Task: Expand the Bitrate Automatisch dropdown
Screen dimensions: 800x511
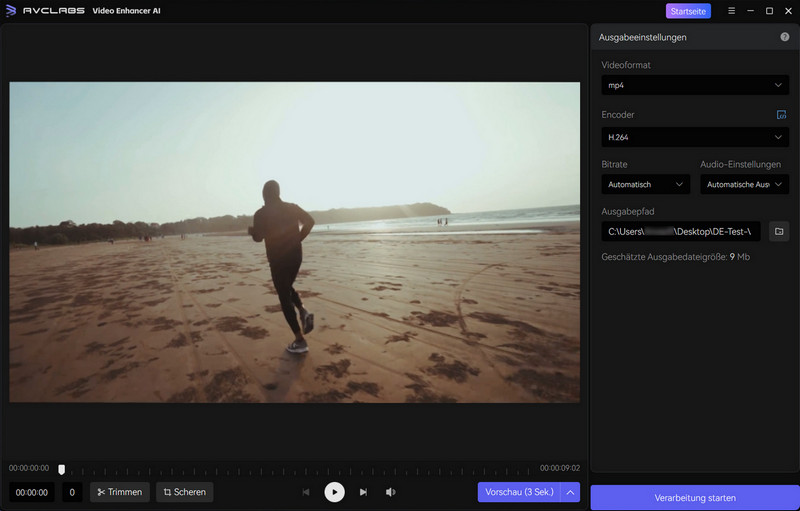Action: click(647, 184)
